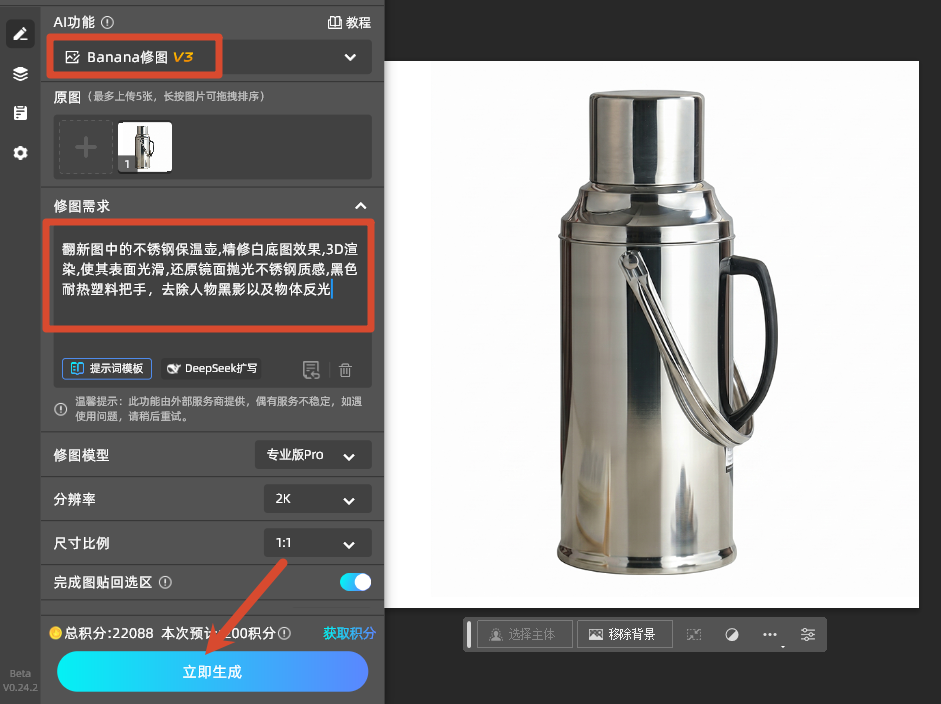The image size is (941, 704).
Task: Open settings gear in sidebar
Action: coord(20,153)
